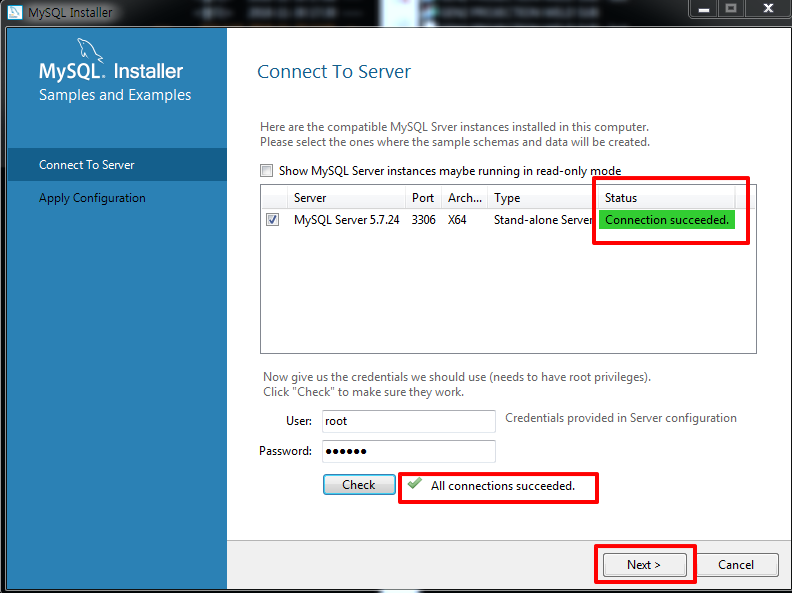Focus the User input field
The width and height of the screenshot is (792, 593).
click(409, 421)
